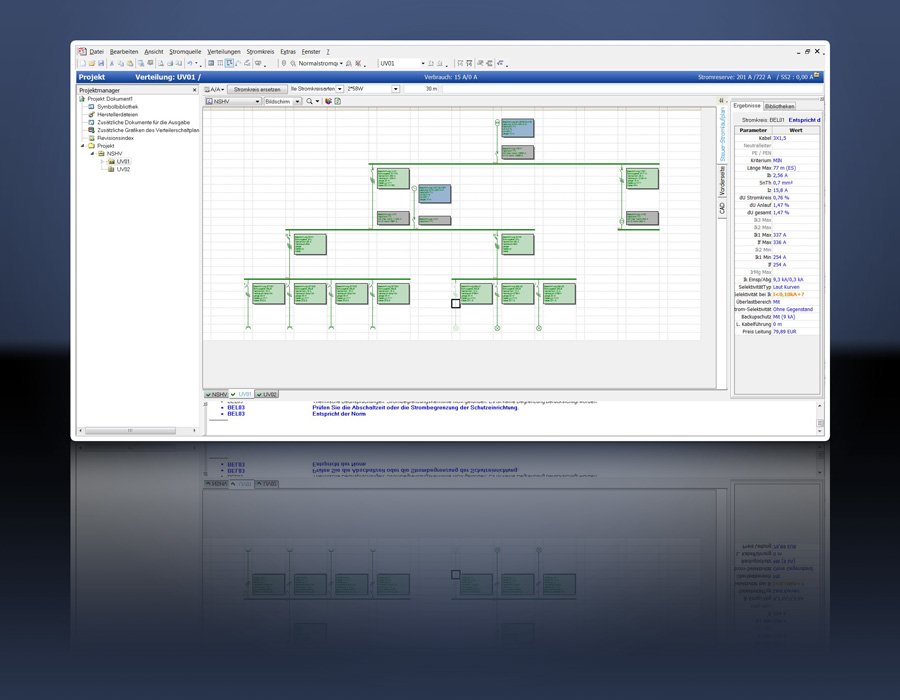This screenshot has width=900, height=700.
Task: Select Projekt Dokument1 in the tree
Action: [110, 99]
